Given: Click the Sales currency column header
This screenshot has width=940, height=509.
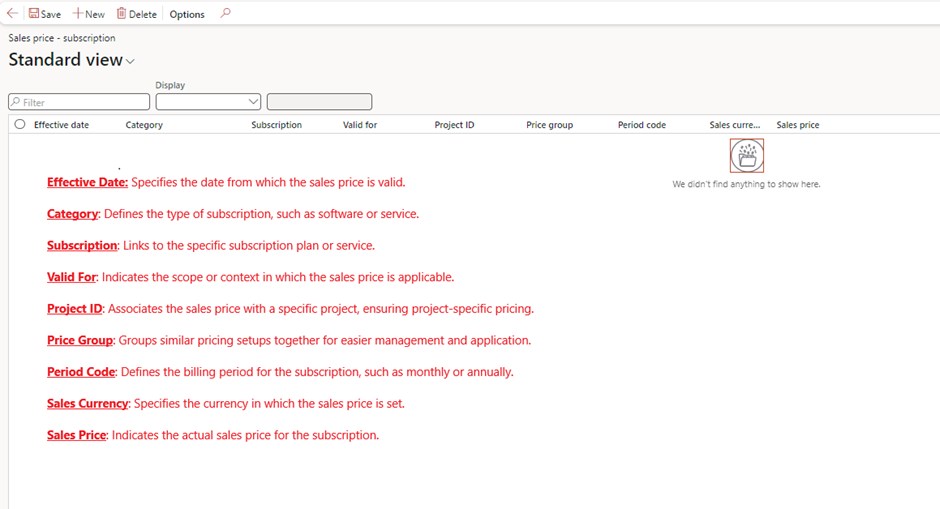Looking at the screenshot, I should click(x=734, y=125).
